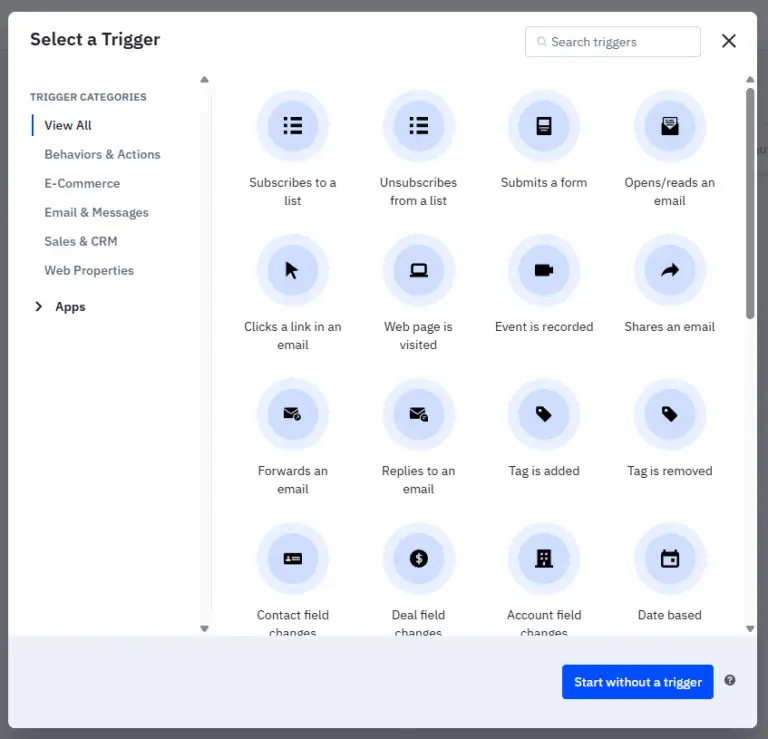Close the Select a Trigger dialog
The width and height of the screenshot is (768, 739).
[729, 41]
